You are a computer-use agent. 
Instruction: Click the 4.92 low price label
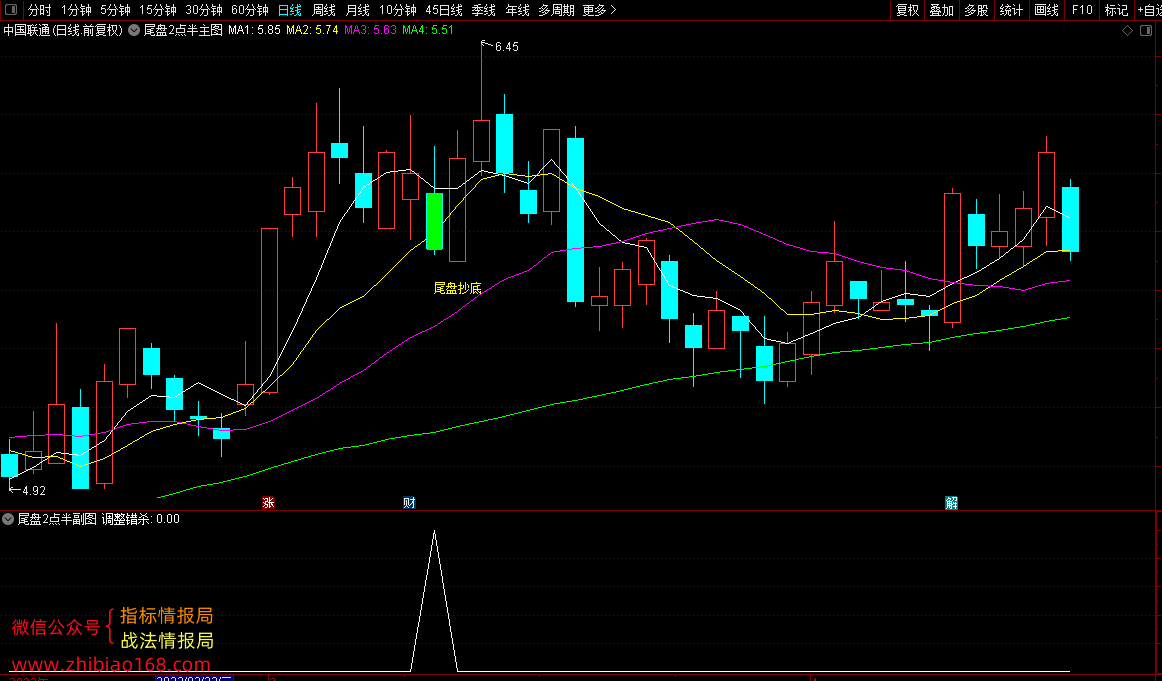click(x=34, y=491)
